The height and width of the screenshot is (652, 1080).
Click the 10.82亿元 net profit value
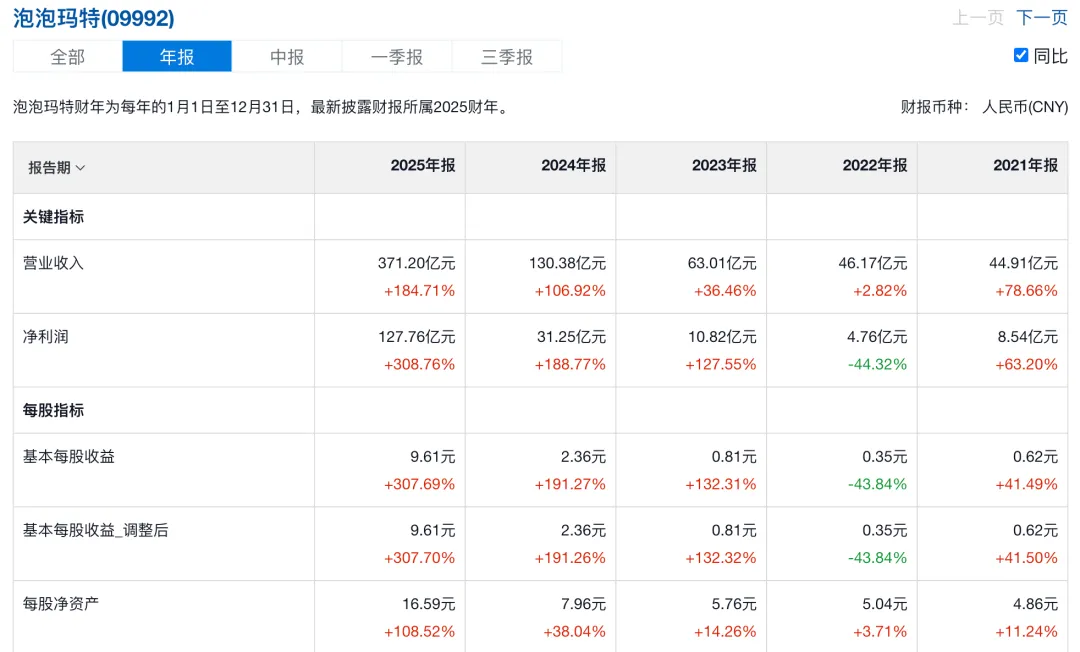coord(722,337)
